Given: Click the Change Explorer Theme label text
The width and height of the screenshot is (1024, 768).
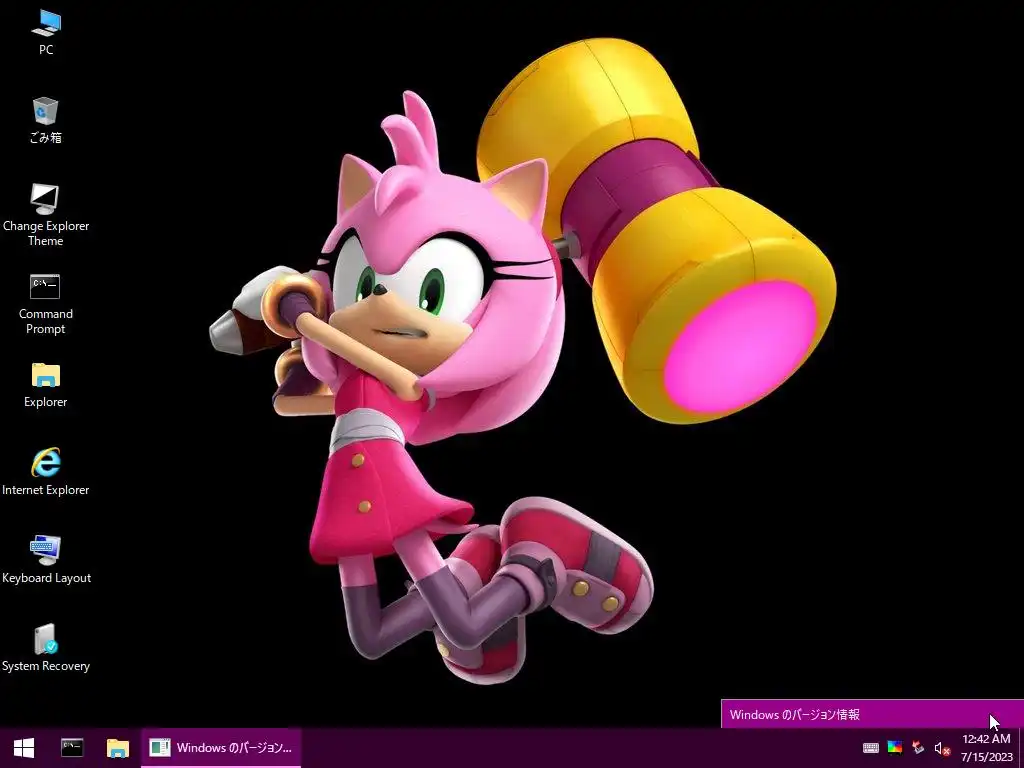Looking at the screenshot, I should click(46, 233).
